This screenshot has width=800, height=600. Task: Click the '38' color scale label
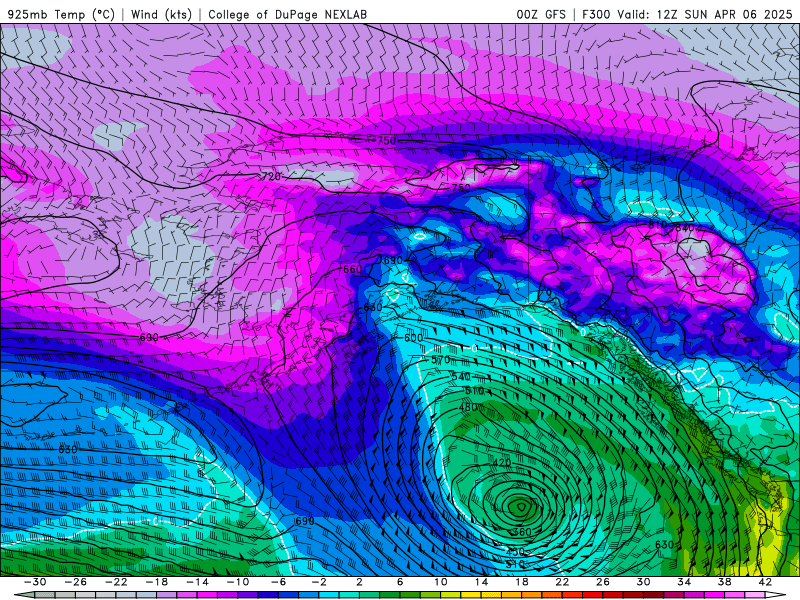pos(724,582)
